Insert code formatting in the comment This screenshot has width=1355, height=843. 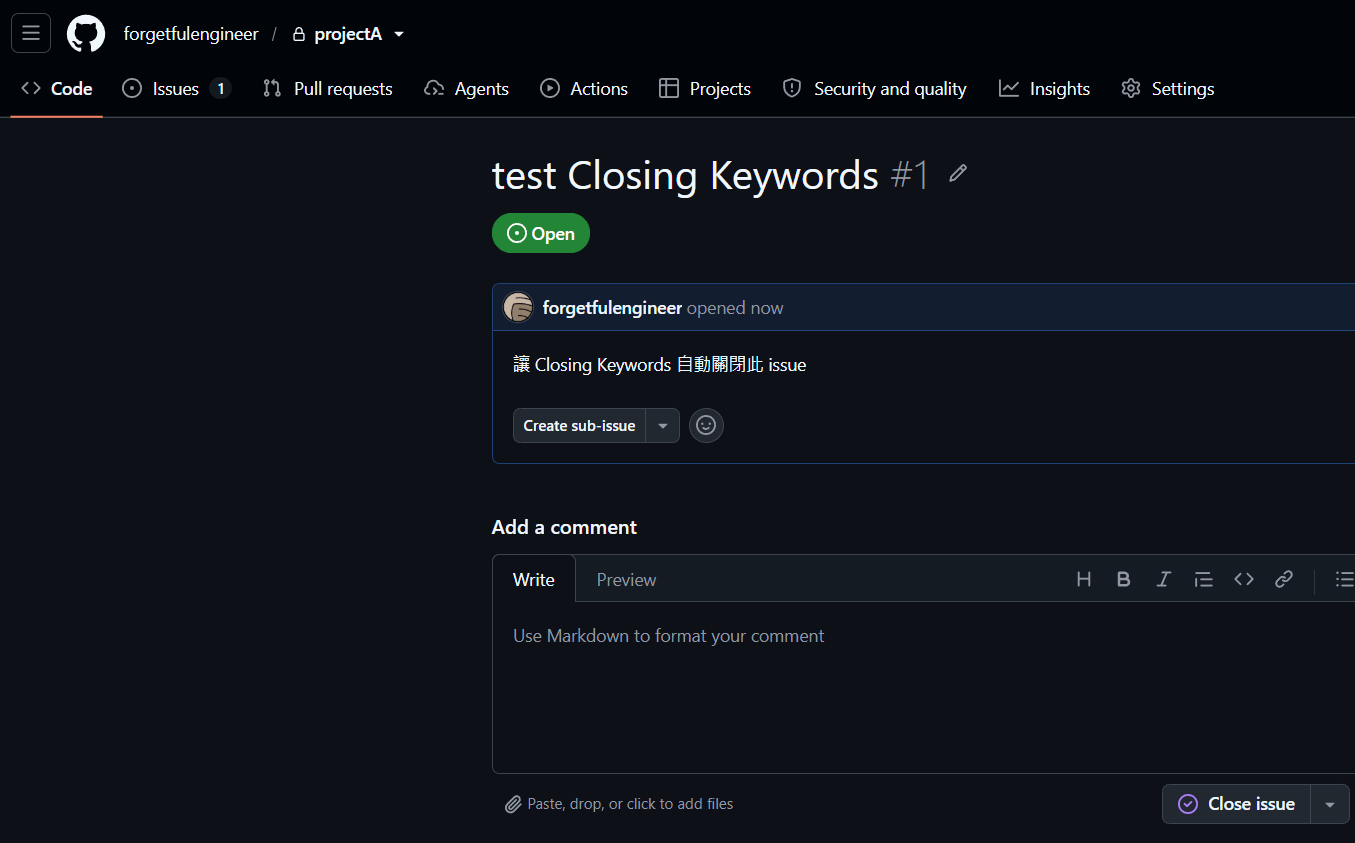point(1244,579)
